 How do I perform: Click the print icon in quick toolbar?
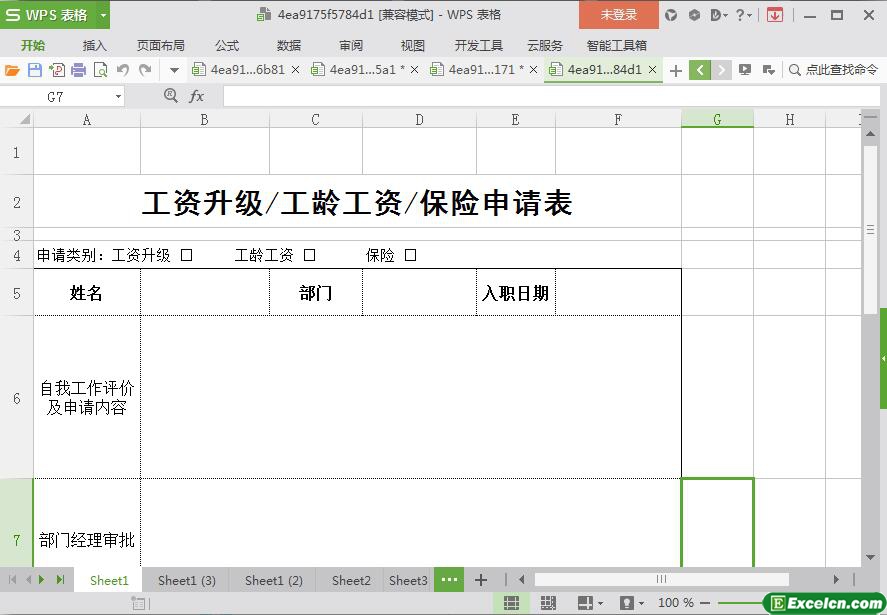(x=79, y=70)
